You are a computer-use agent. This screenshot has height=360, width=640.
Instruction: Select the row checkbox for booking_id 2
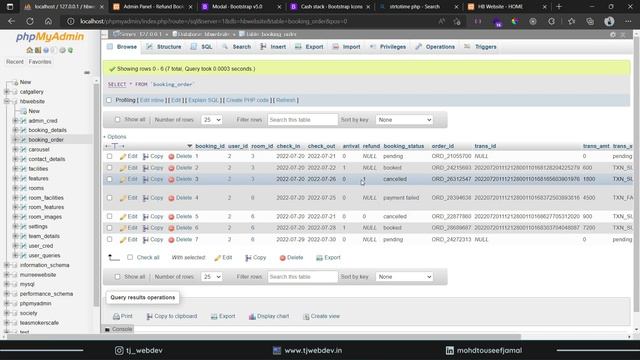coord(109,168)
